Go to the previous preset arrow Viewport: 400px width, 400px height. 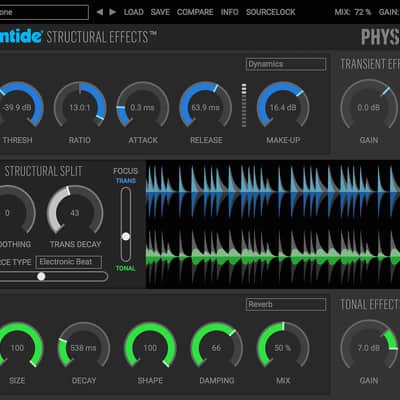99,12
